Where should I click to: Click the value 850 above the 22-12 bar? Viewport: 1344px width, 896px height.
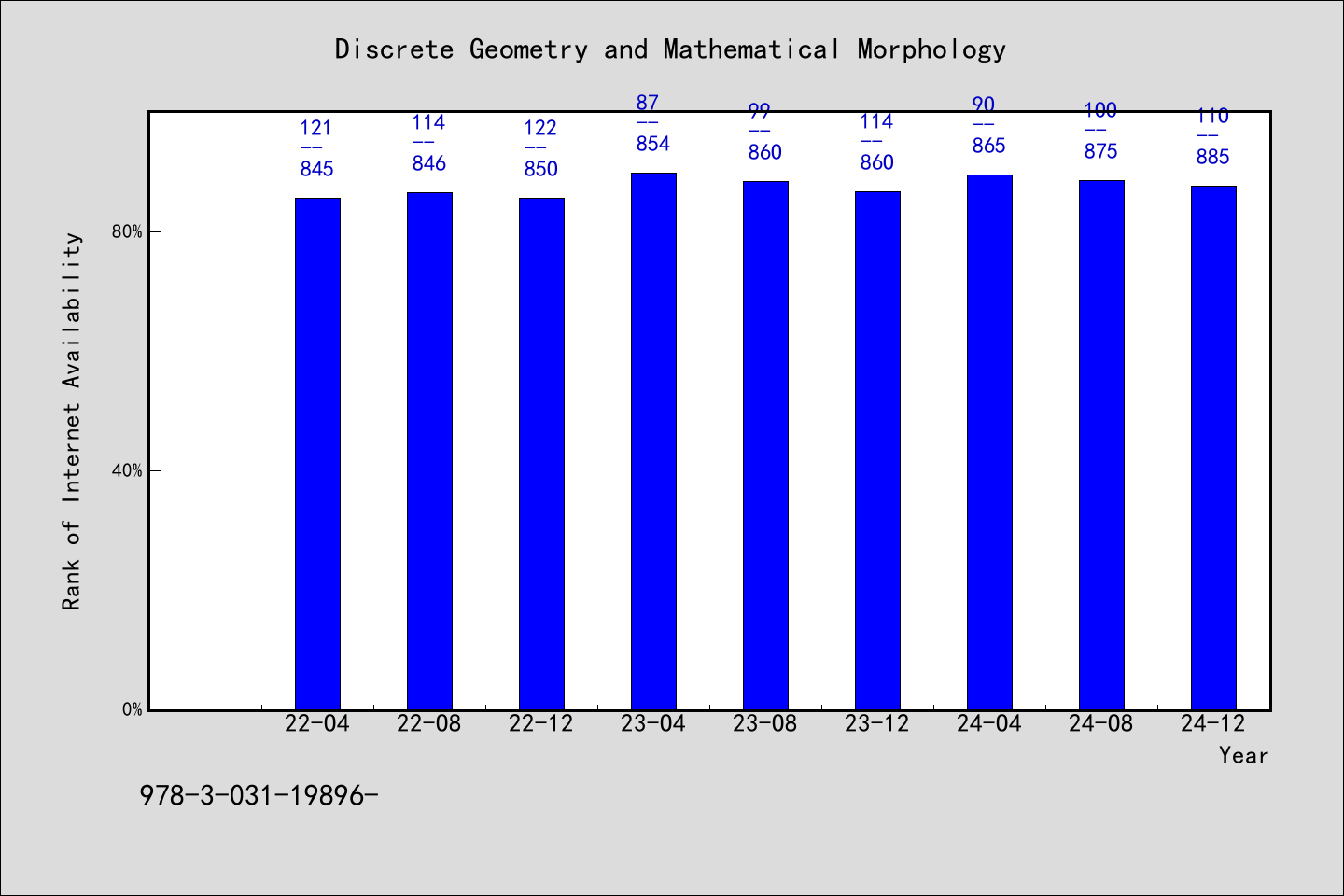pos(541,169)
